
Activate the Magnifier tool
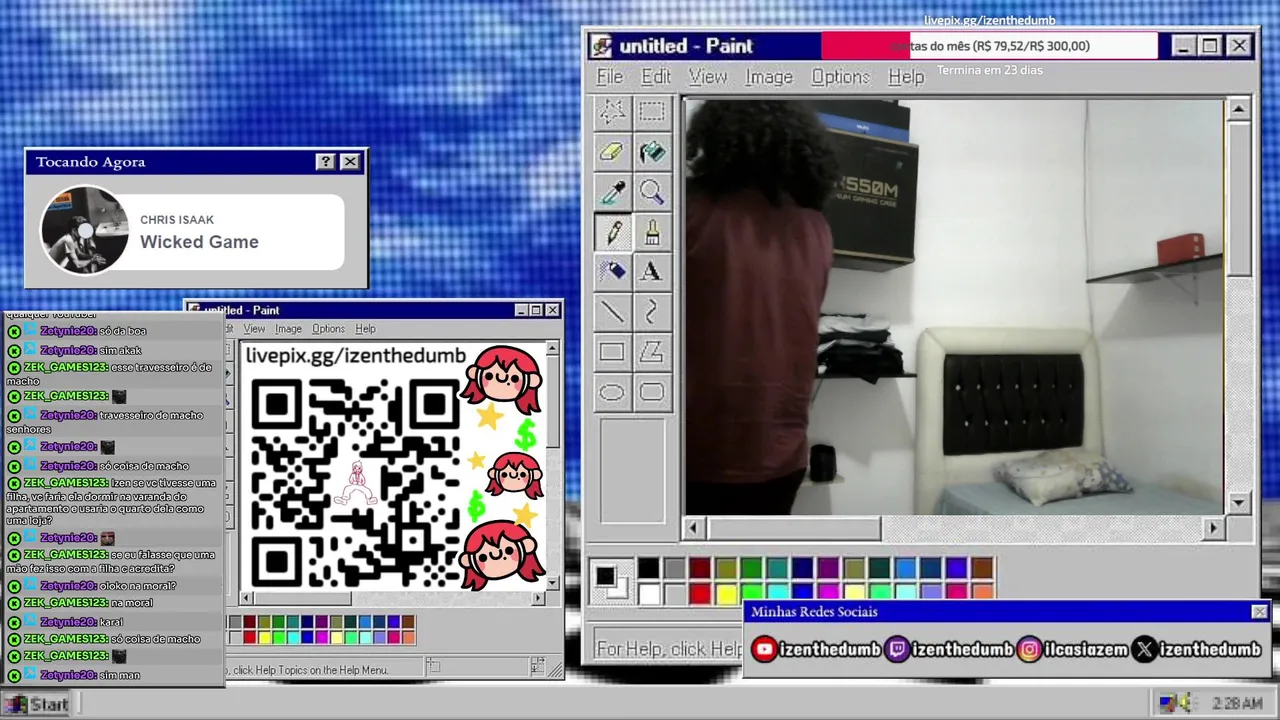[651, 192]
